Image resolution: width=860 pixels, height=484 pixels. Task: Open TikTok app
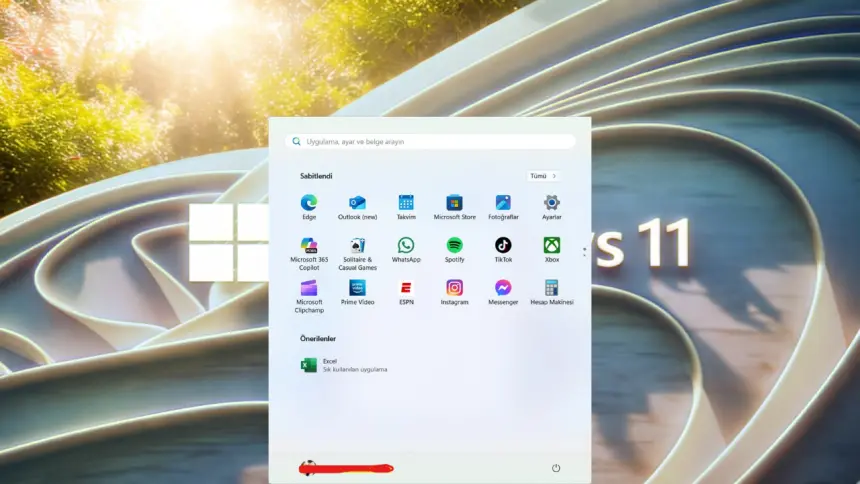(503, 250)
